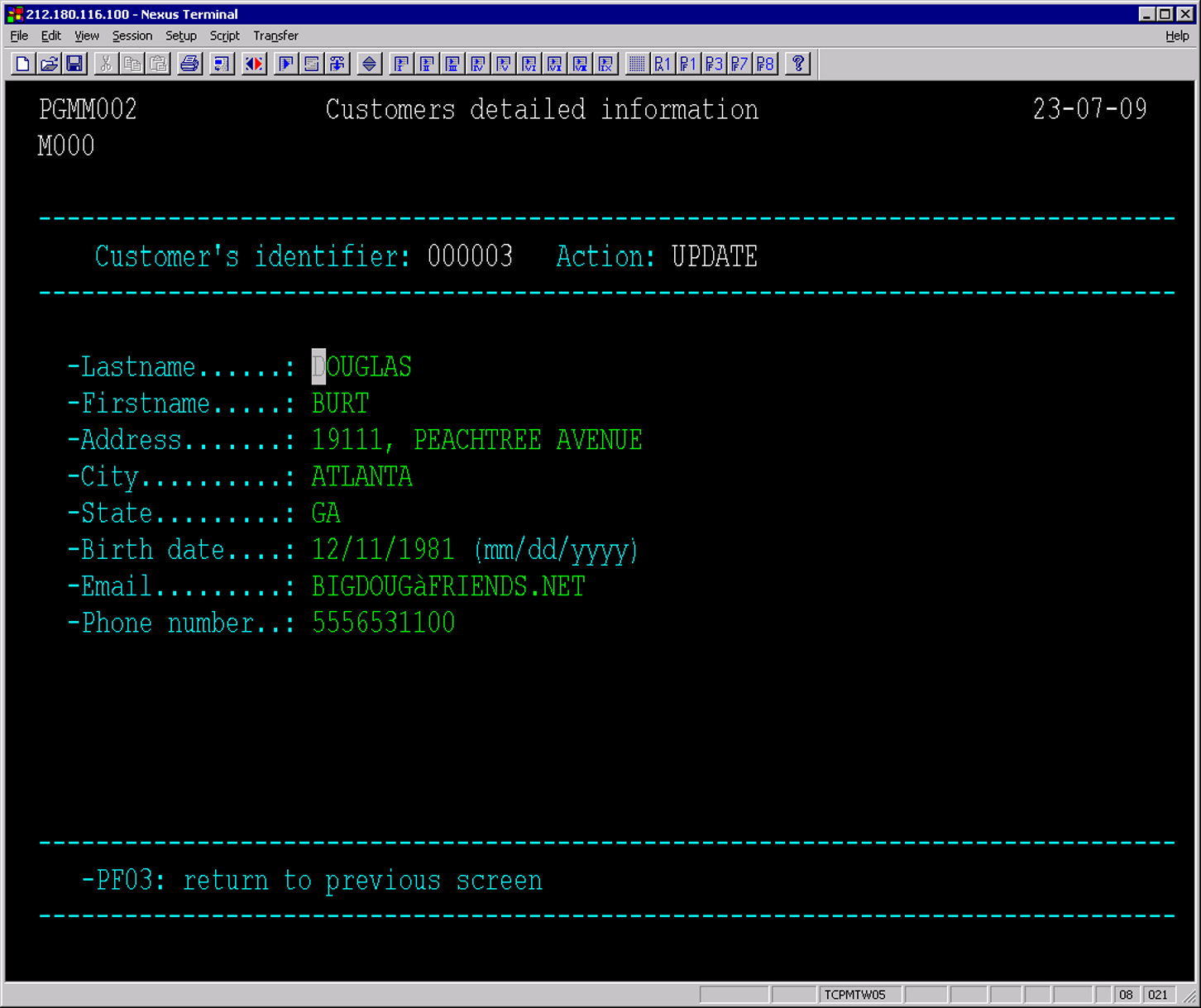Open the Help menu
Viewport: 1201px width, 1008px height.
click(x=1177, y=36)
